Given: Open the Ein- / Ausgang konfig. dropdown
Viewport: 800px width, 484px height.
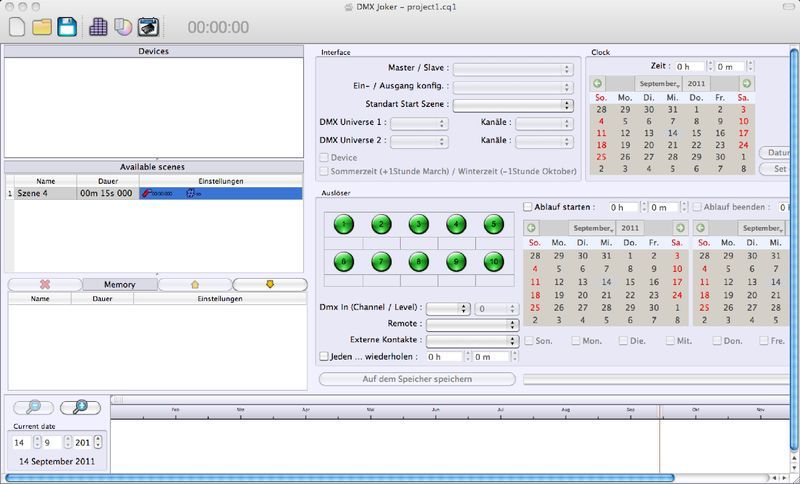Looking at the screenshot, I should (x=513, y=87).
